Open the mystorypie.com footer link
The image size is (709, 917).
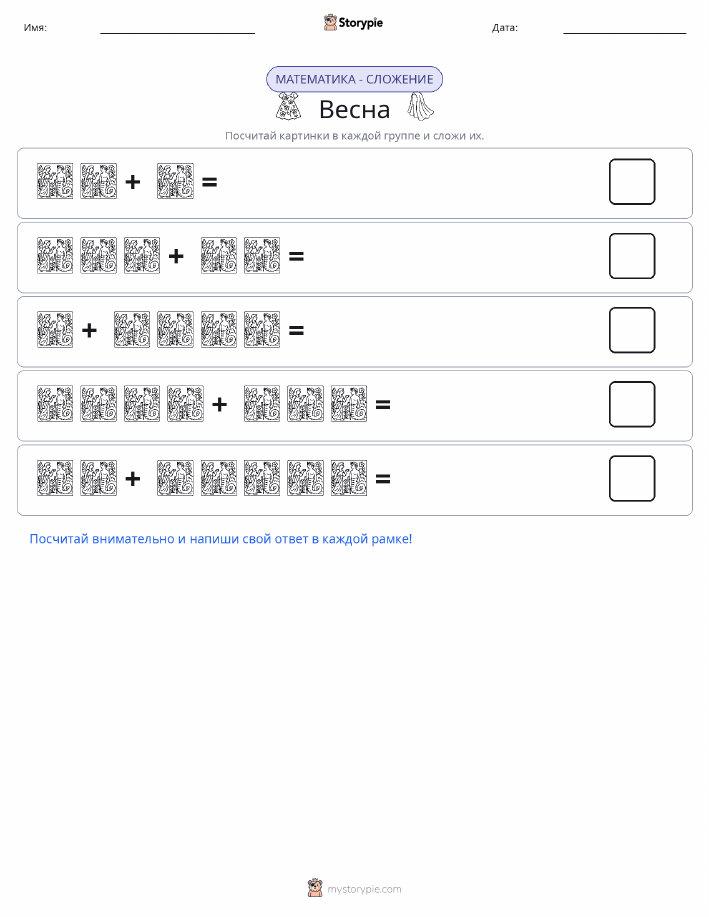[x=364, y=889]
